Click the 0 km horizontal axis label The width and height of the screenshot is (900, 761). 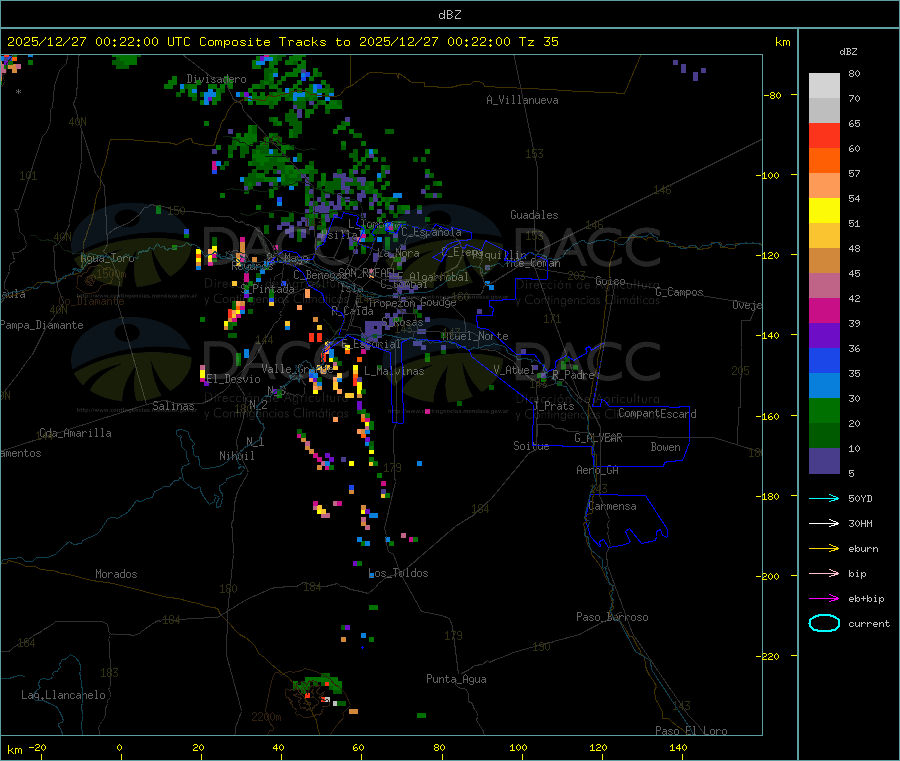pos(119,747)
